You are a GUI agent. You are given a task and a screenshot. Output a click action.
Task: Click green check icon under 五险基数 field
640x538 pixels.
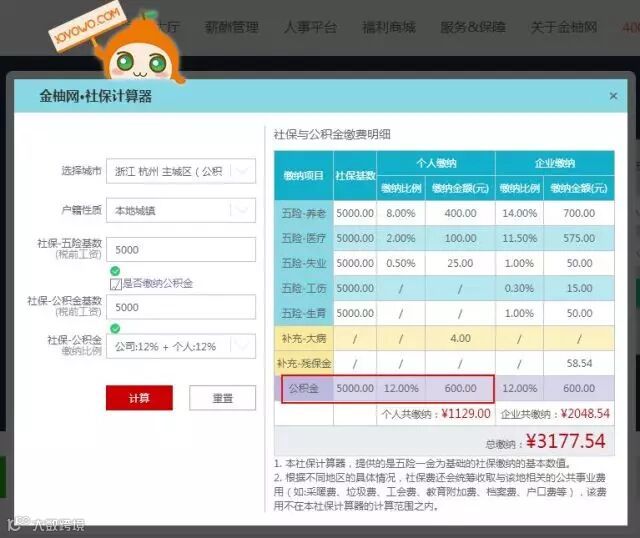coord(115,271)
